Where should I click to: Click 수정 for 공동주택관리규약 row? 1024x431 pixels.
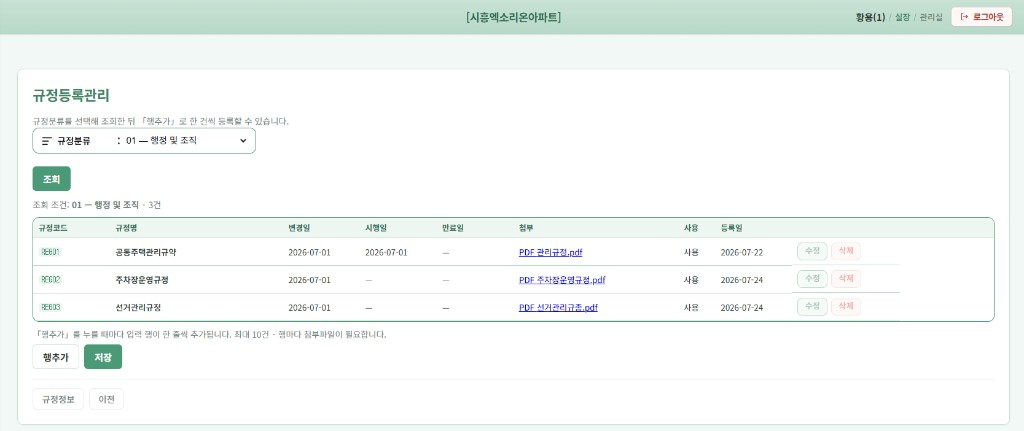coord(812,251)
